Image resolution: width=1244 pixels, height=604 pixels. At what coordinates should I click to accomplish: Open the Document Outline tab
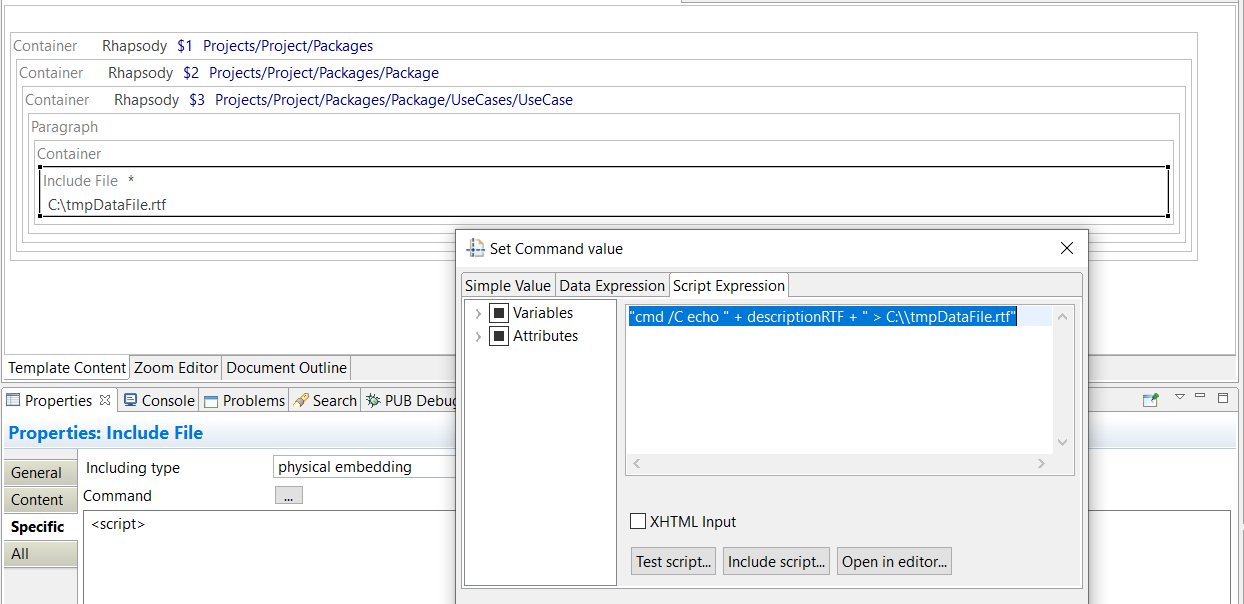[x=286, y=368]
